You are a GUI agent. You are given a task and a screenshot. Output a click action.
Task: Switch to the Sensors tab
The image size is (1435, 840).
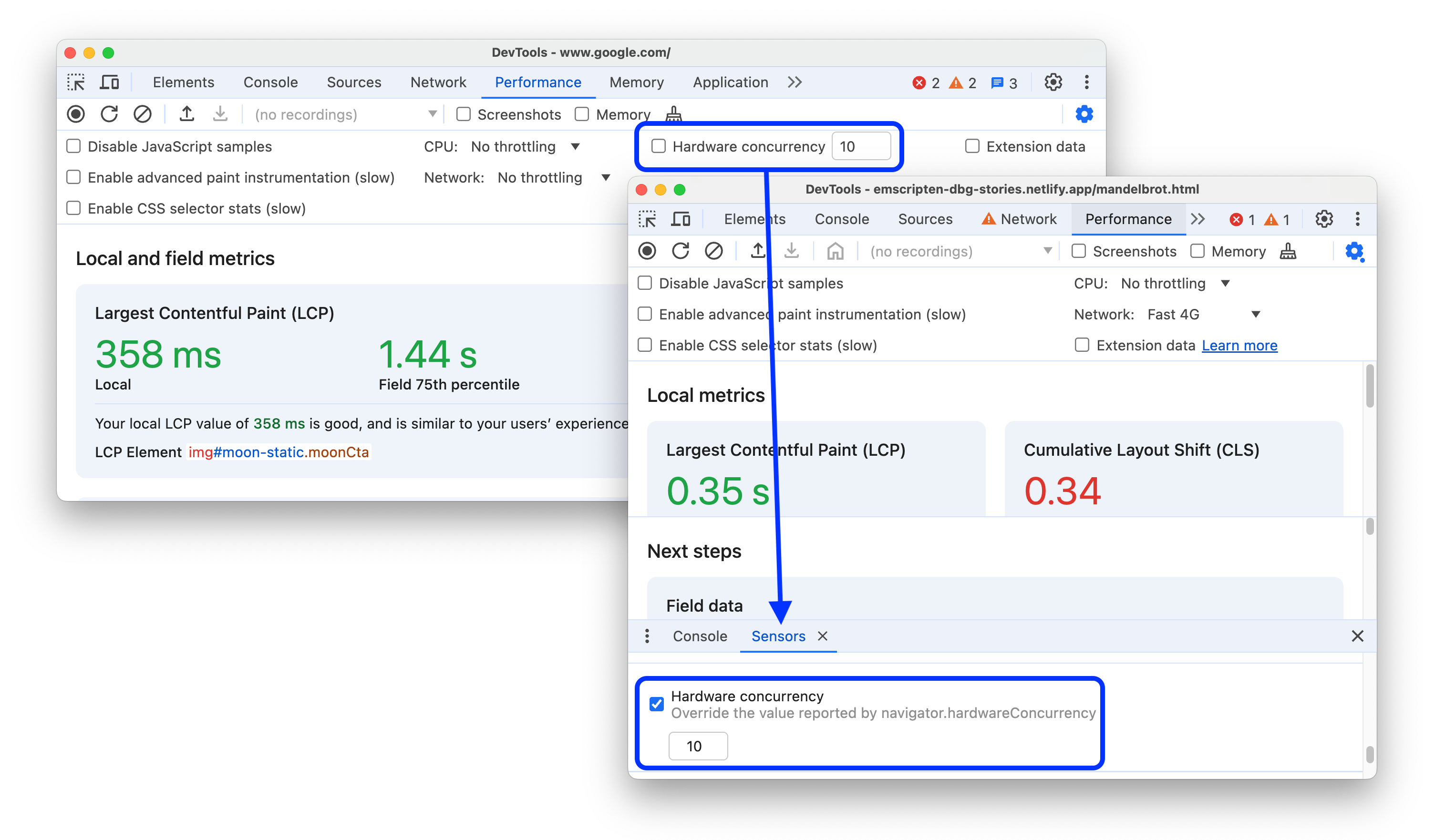click(777, 636)
